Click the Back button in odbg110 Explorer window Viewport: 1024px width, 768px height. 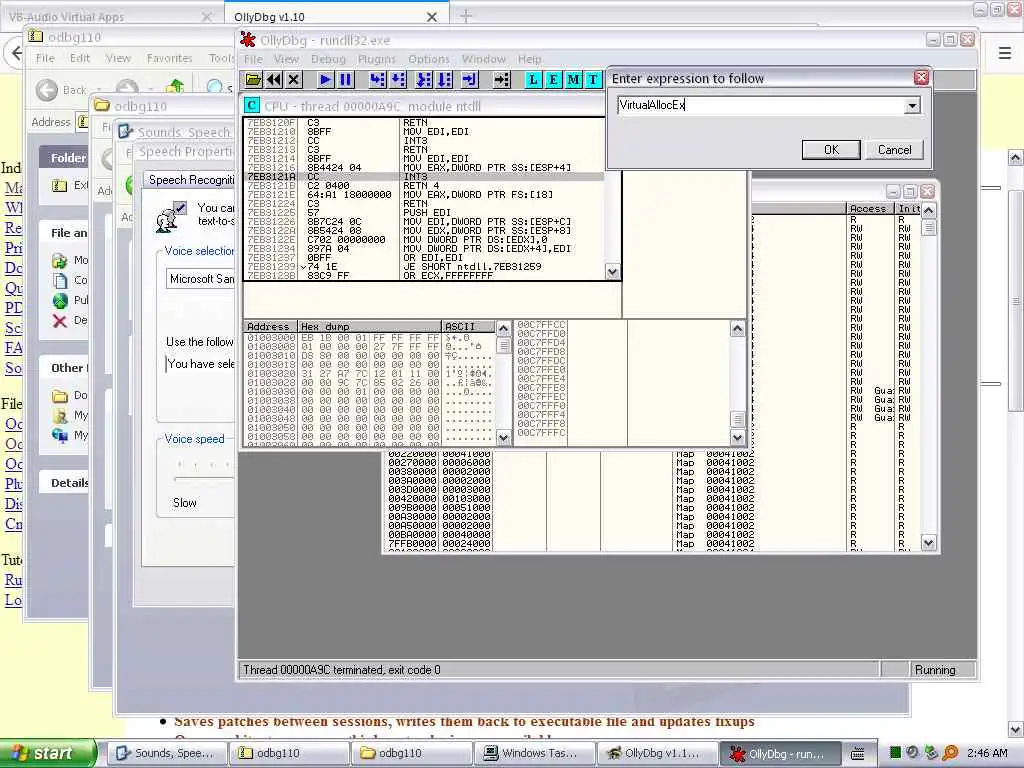(x=61, y=89)
